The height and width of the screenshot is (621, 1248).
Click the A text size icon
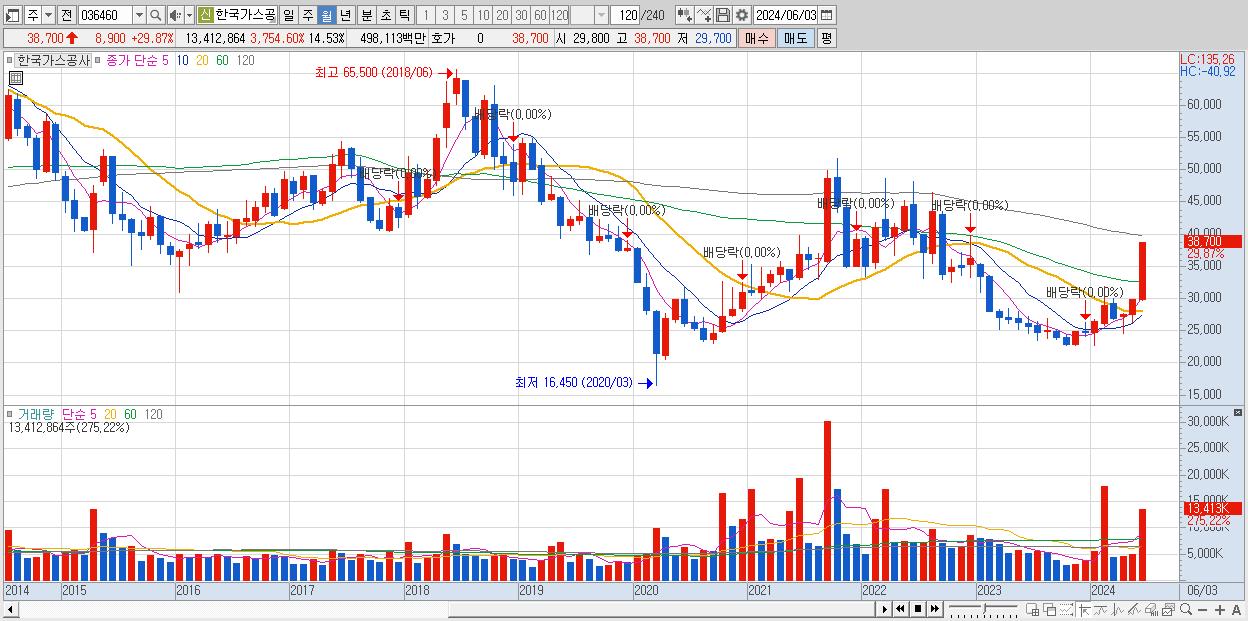[x=1236, y=609]
